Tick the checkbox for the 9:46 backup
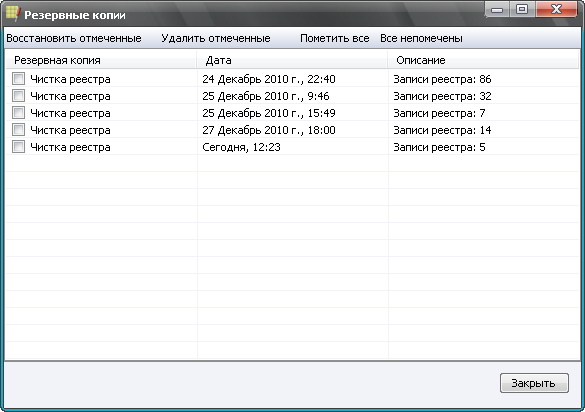585x412 pixels. [x=18, y=96]
